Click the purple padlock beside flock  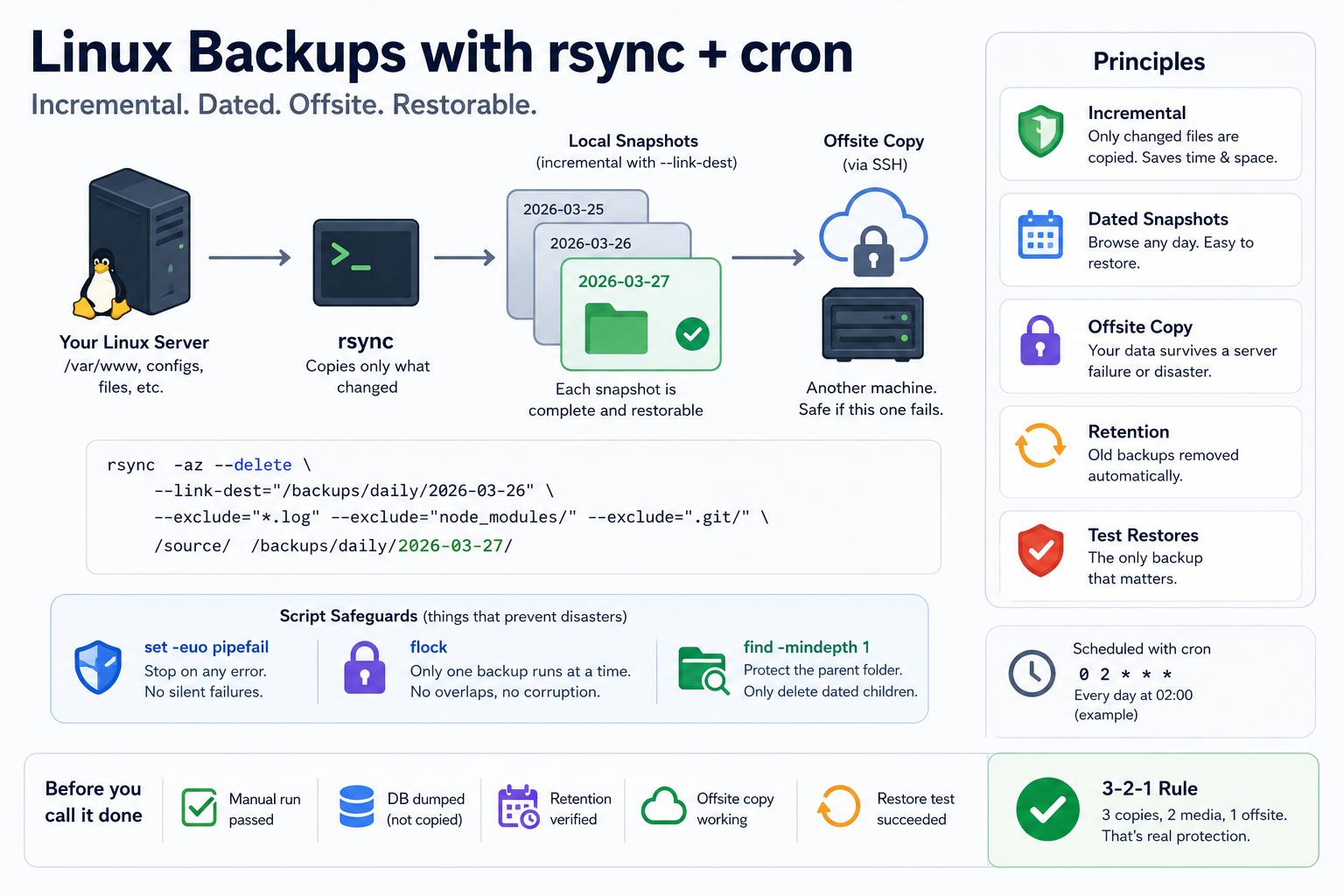coord(365,668)
